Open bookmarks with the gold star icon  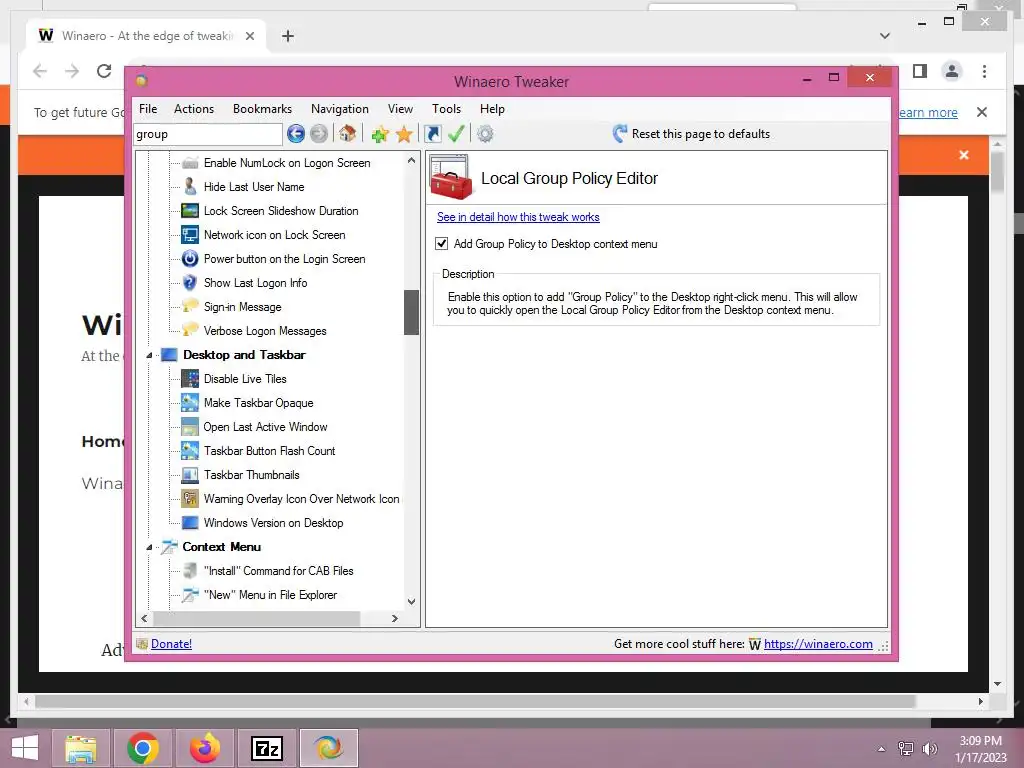click(404, 135)
